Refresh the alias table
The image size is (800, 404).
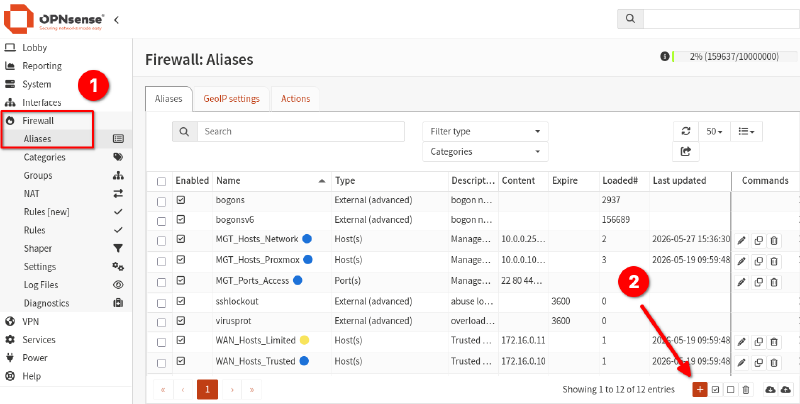[686, 132]
